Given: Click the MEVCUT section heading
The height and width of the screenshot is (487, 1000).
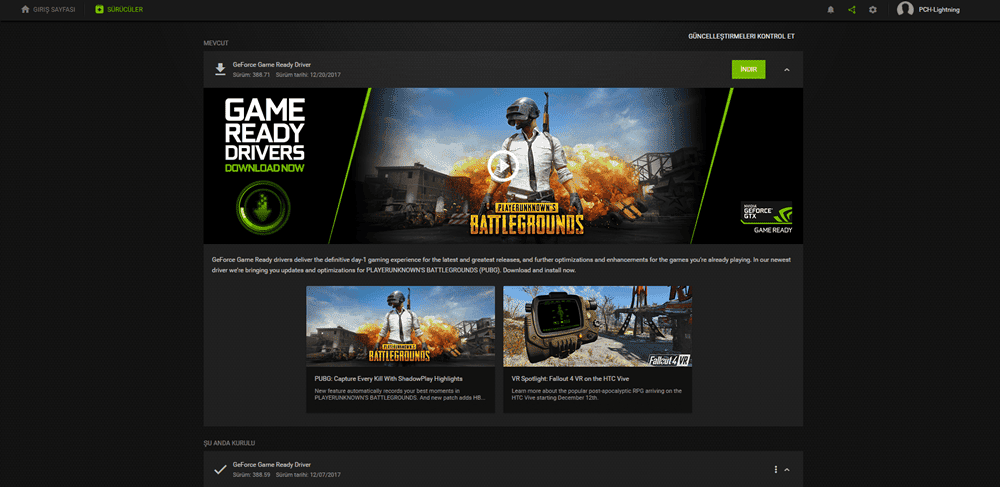Looking at the screenshot, I should pyautogui.click(x=216, y=43).
